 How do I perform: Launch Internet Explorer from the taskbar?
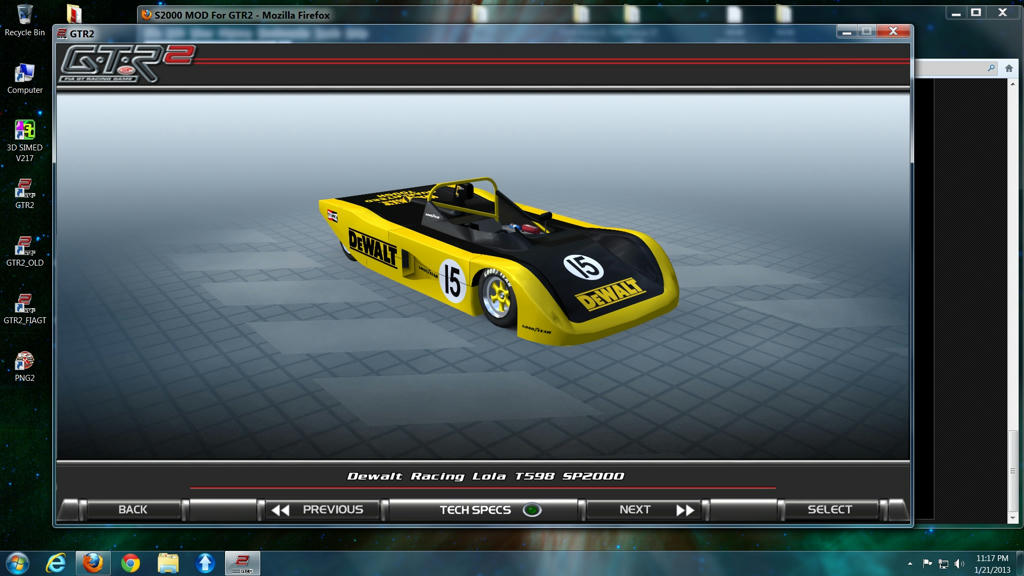[x=56, y=563]
